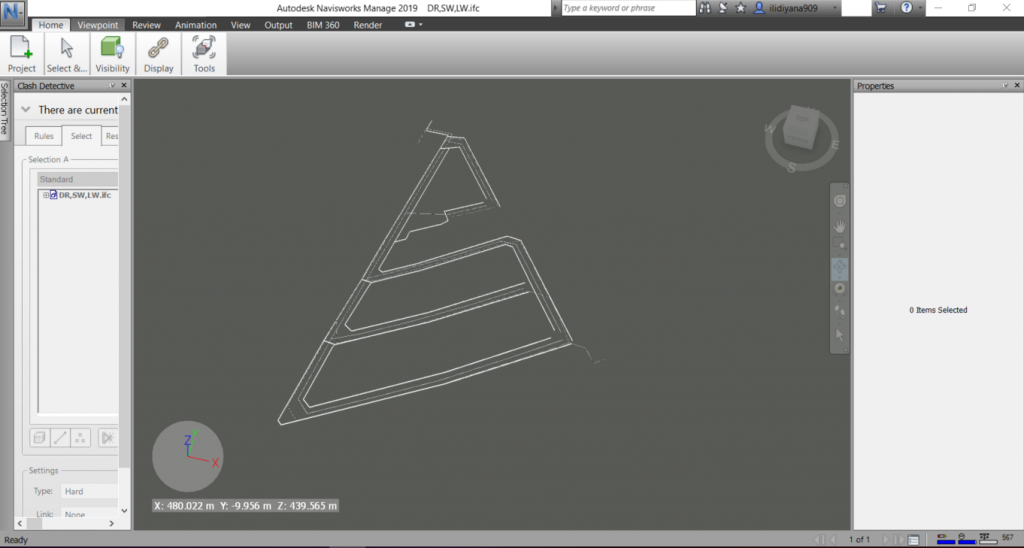Select the Look Around tool
The image size is (1024, 548).
(x=840, y=289)
